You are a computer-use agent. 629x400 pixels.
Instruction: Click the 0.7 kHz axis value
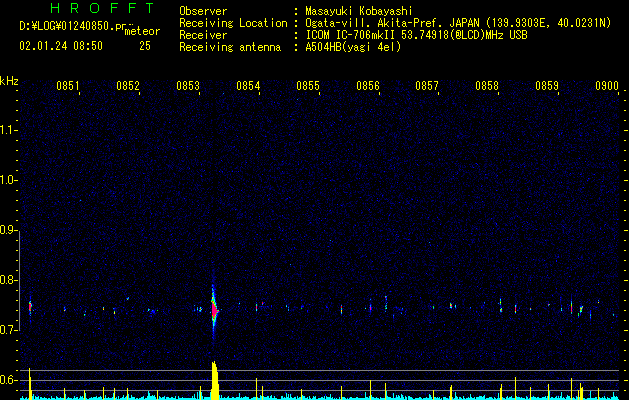coord(9,330)
